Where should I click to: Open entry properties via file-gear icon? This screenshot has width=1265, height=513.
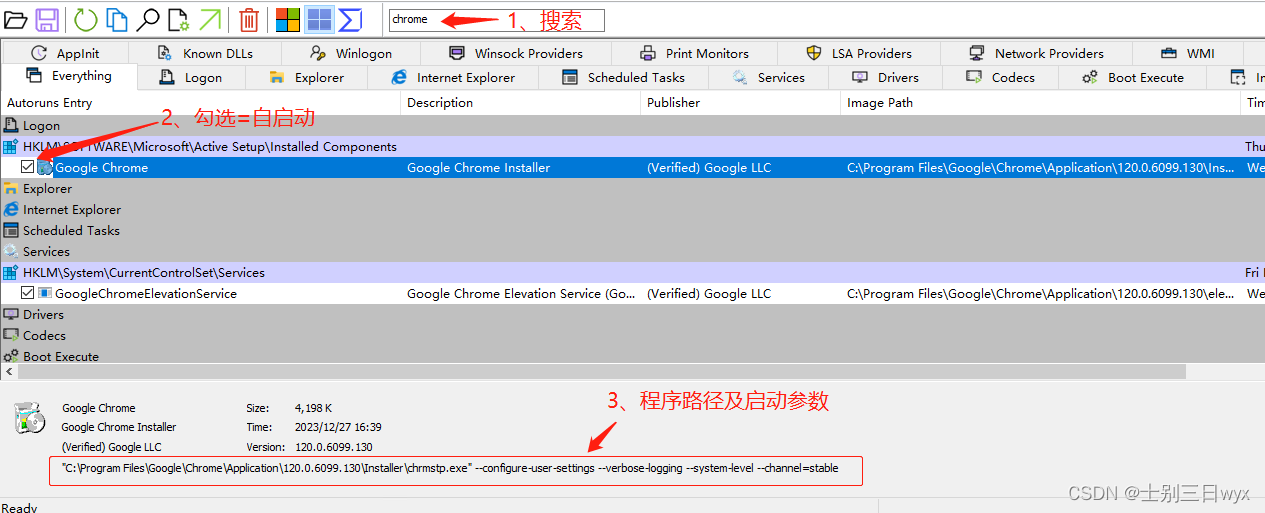(x=178, y=19)
